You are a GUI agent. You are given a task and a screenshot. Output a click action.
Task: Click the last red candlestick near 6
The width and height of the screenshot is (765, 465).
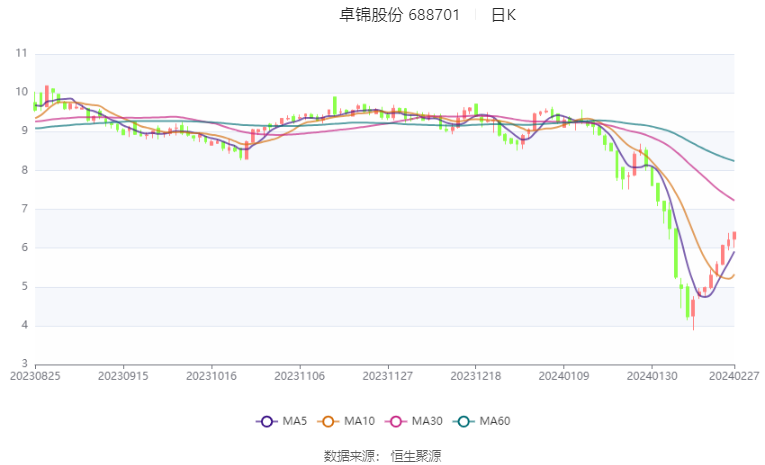pos(734,236)
